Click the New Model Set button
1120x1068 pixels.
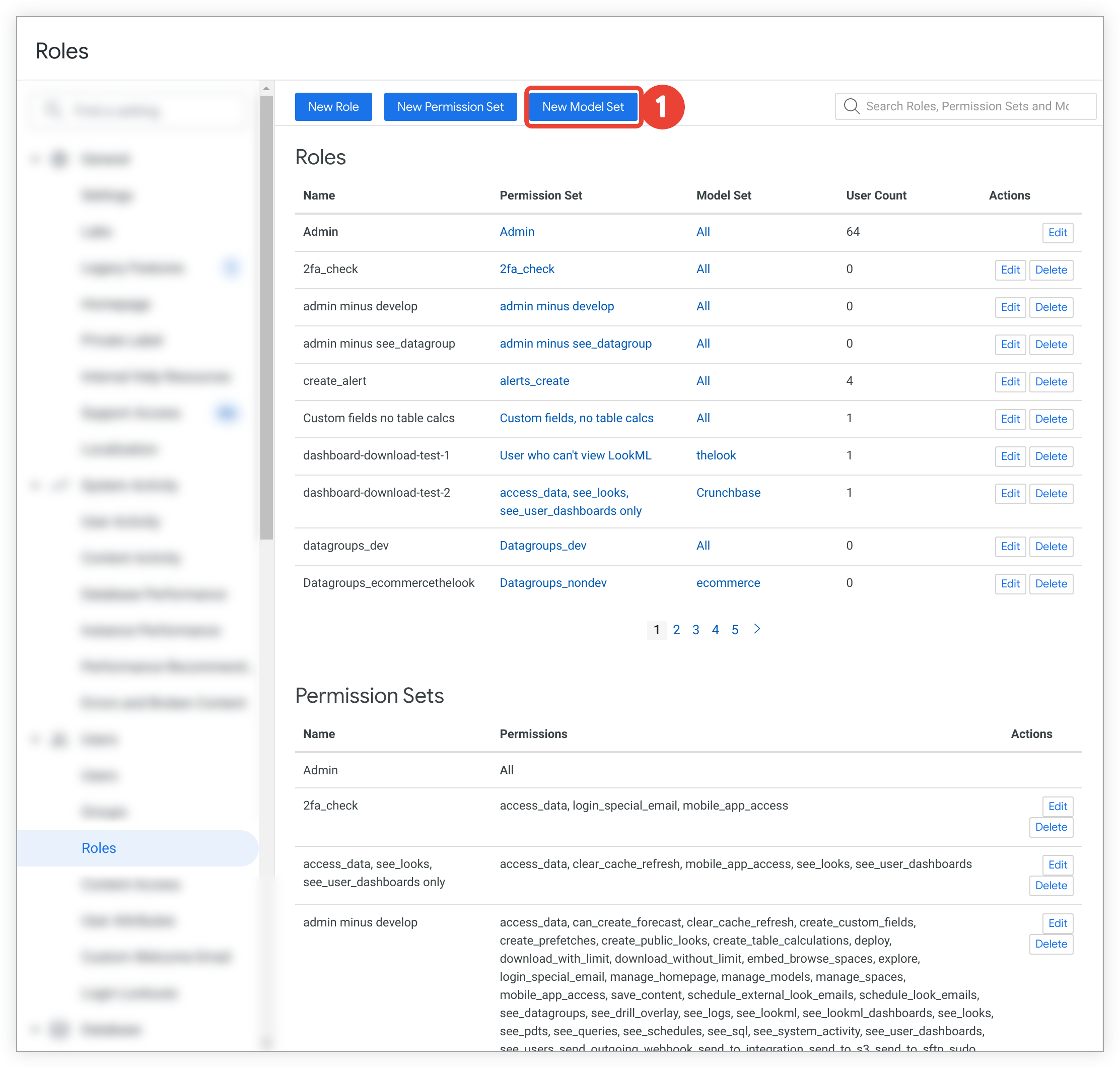pos(582,107)
